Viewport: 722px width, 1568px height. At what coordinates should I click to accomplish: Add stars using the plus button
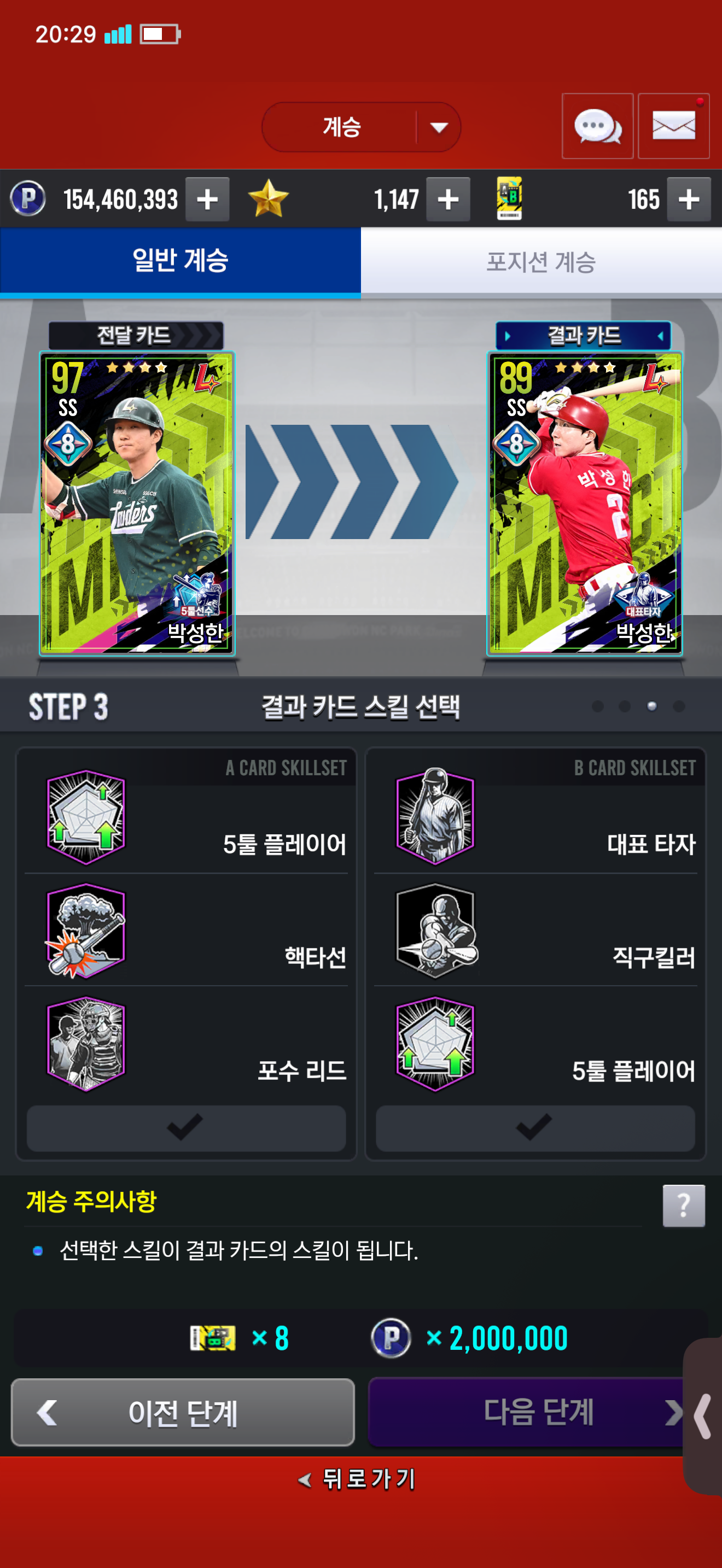(448, 199)
